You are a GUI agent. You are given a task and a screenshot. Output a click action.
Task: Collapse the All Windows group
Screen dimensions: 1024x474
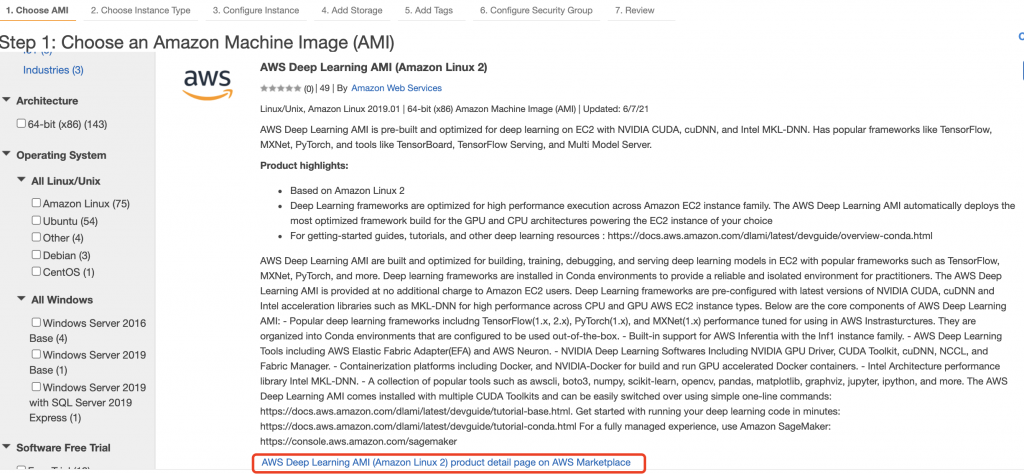tap(22, 300)
